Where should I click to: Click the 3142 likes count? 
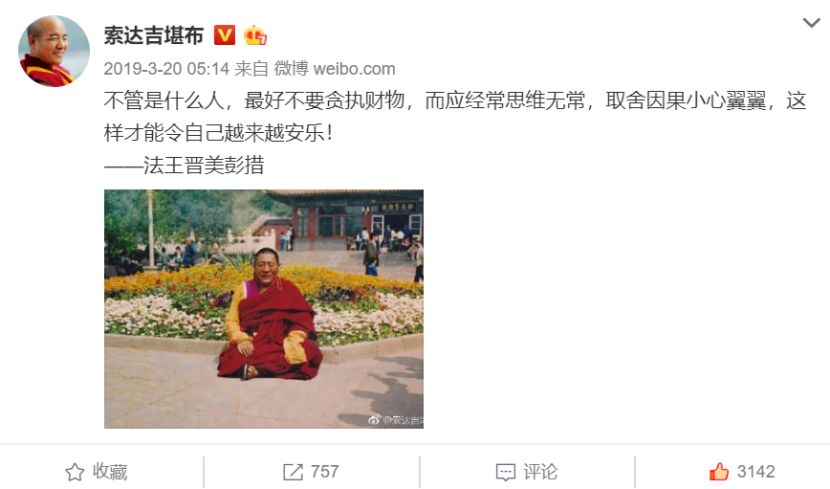coord(756,472)
